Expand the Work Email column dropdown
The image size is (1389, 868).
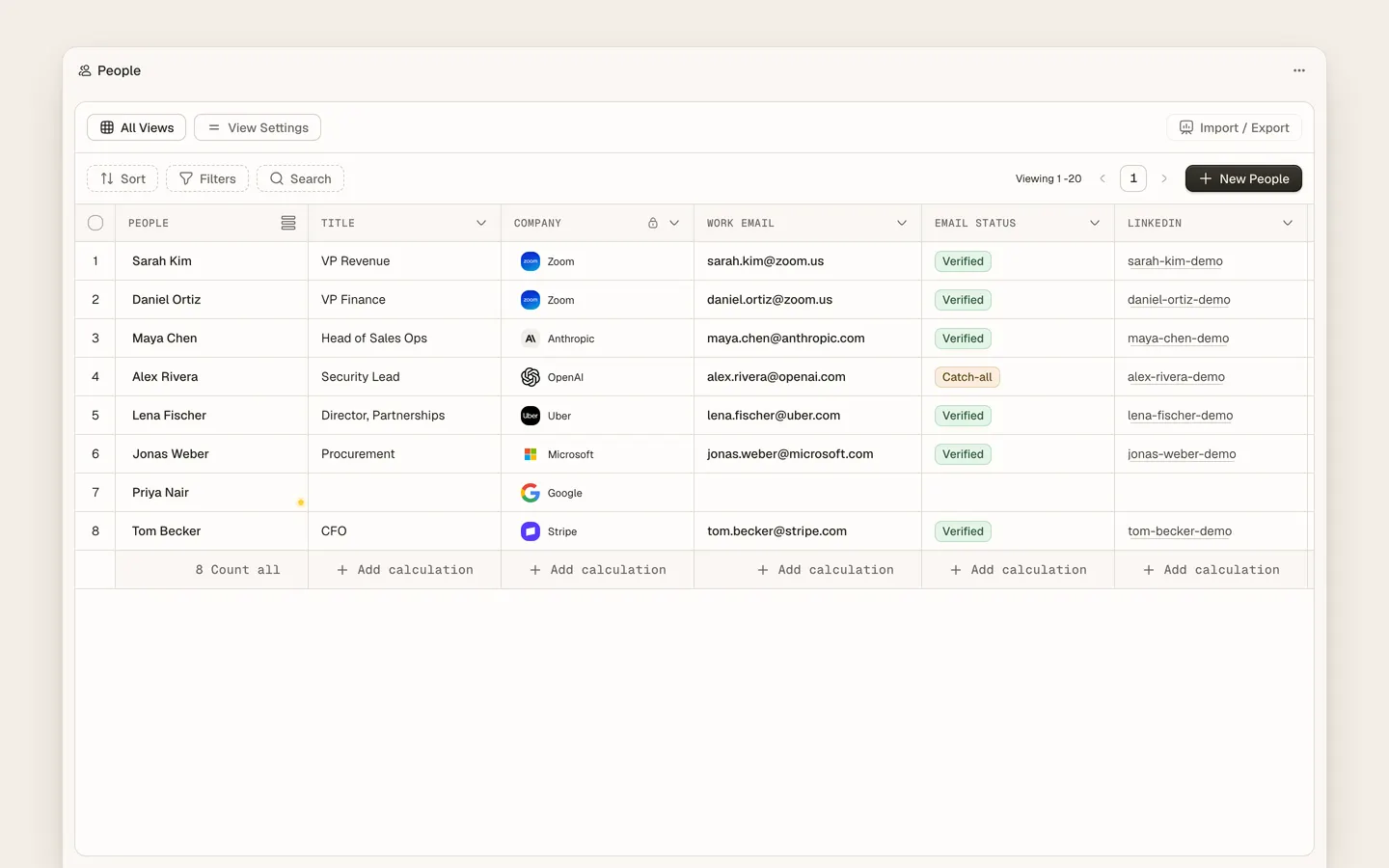coord(902,223)
